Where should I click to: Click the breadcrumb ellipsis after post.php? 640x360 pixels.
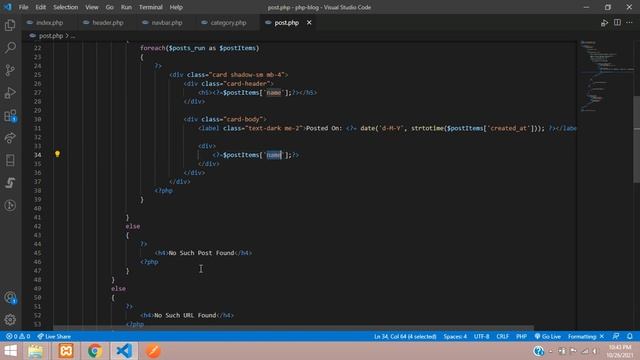click(x=73, y=36)
